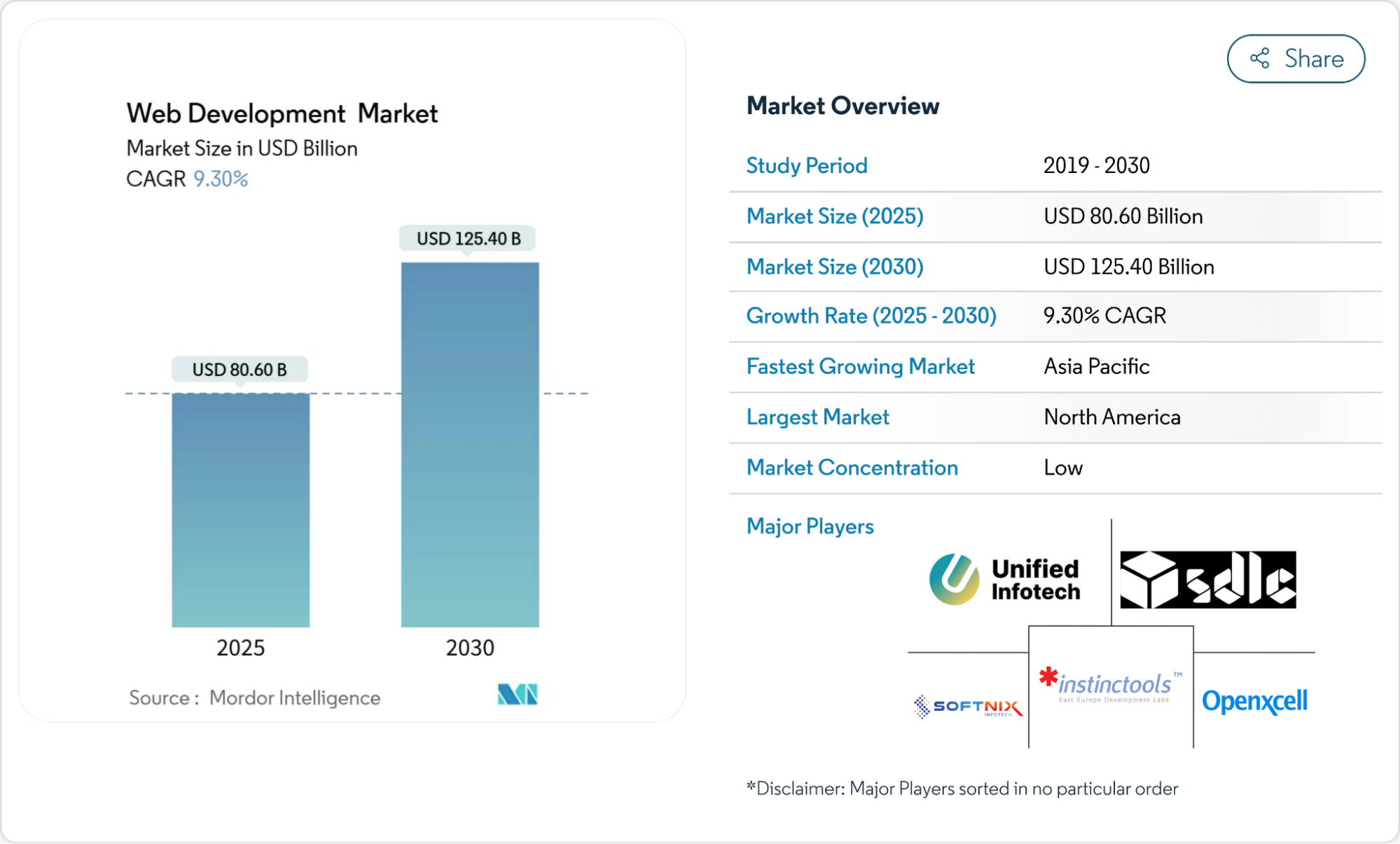This screenshot has width=1400, height=844.
Task: Click the USD 125.40 B data tooltip
Action: pos(469,238)
